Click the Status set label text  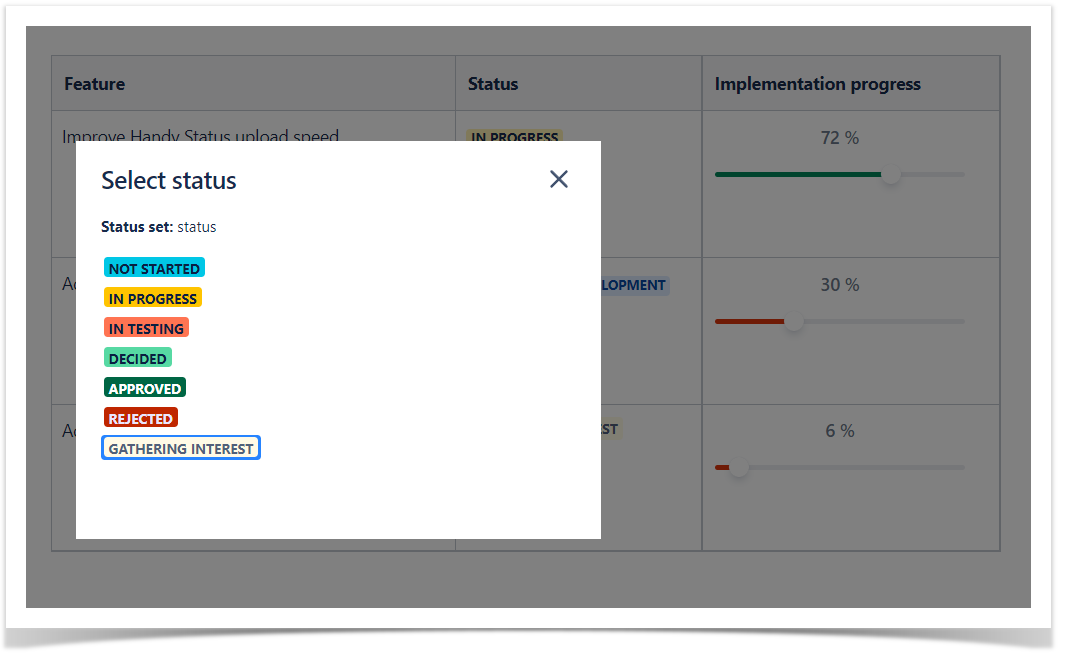coord(137,227)
